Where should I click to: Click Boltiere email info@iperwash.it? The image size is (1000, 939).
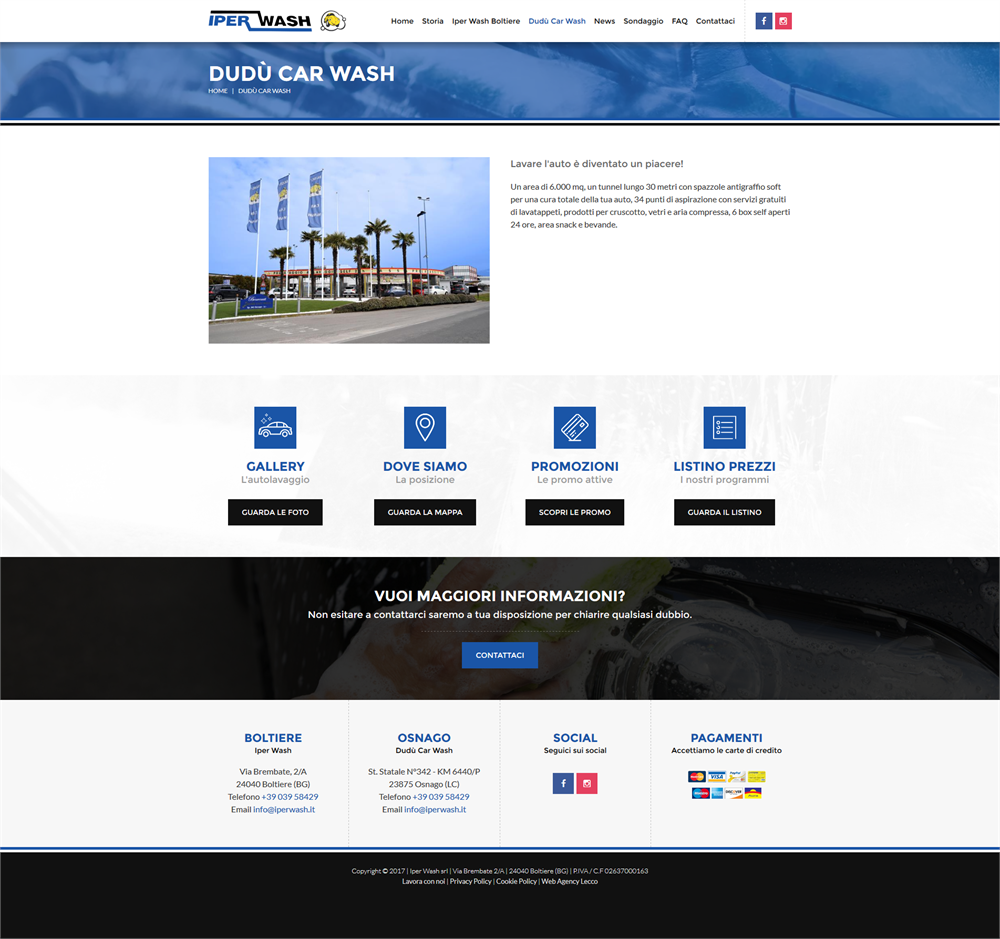(x=284, y=810)
